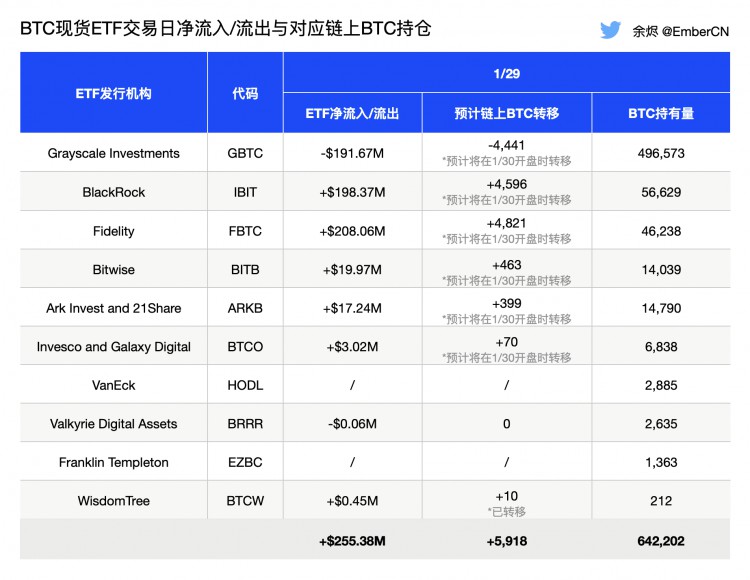
Task: Select the EZBC code cell
Action: 245,462
